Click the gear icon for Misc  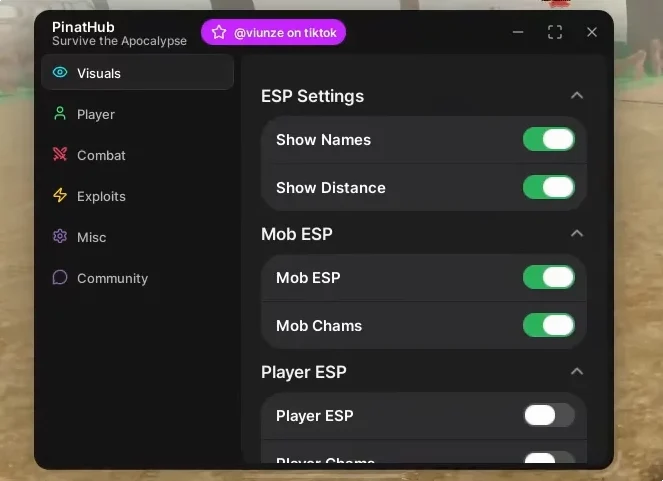pos(60,236)
